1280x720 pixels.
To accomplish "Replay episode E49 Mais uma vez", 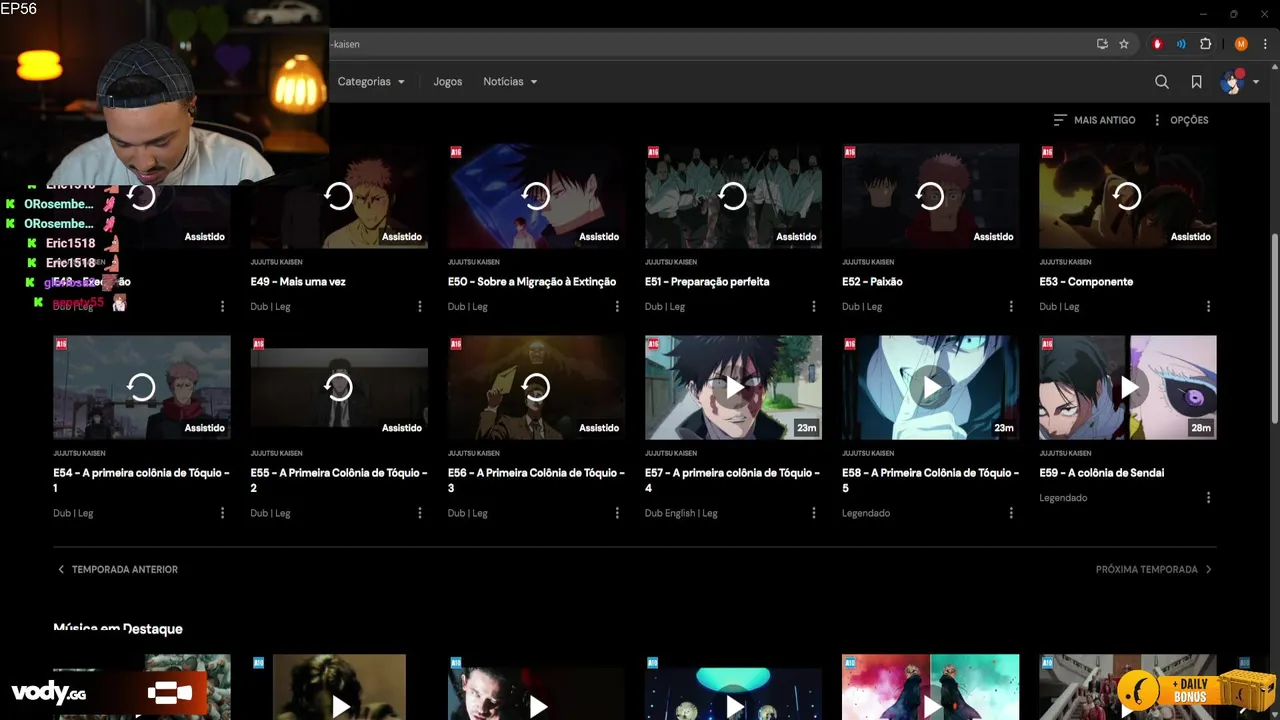I will [x=339, y=196].
